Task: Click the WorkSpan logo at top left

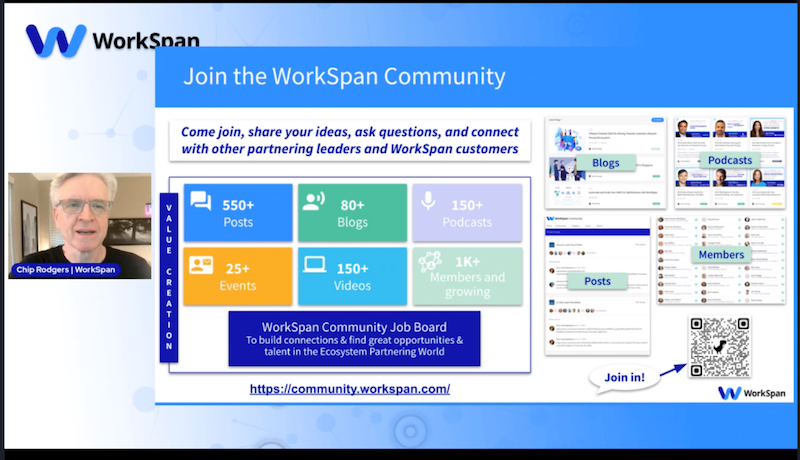Action: (112, 40)
